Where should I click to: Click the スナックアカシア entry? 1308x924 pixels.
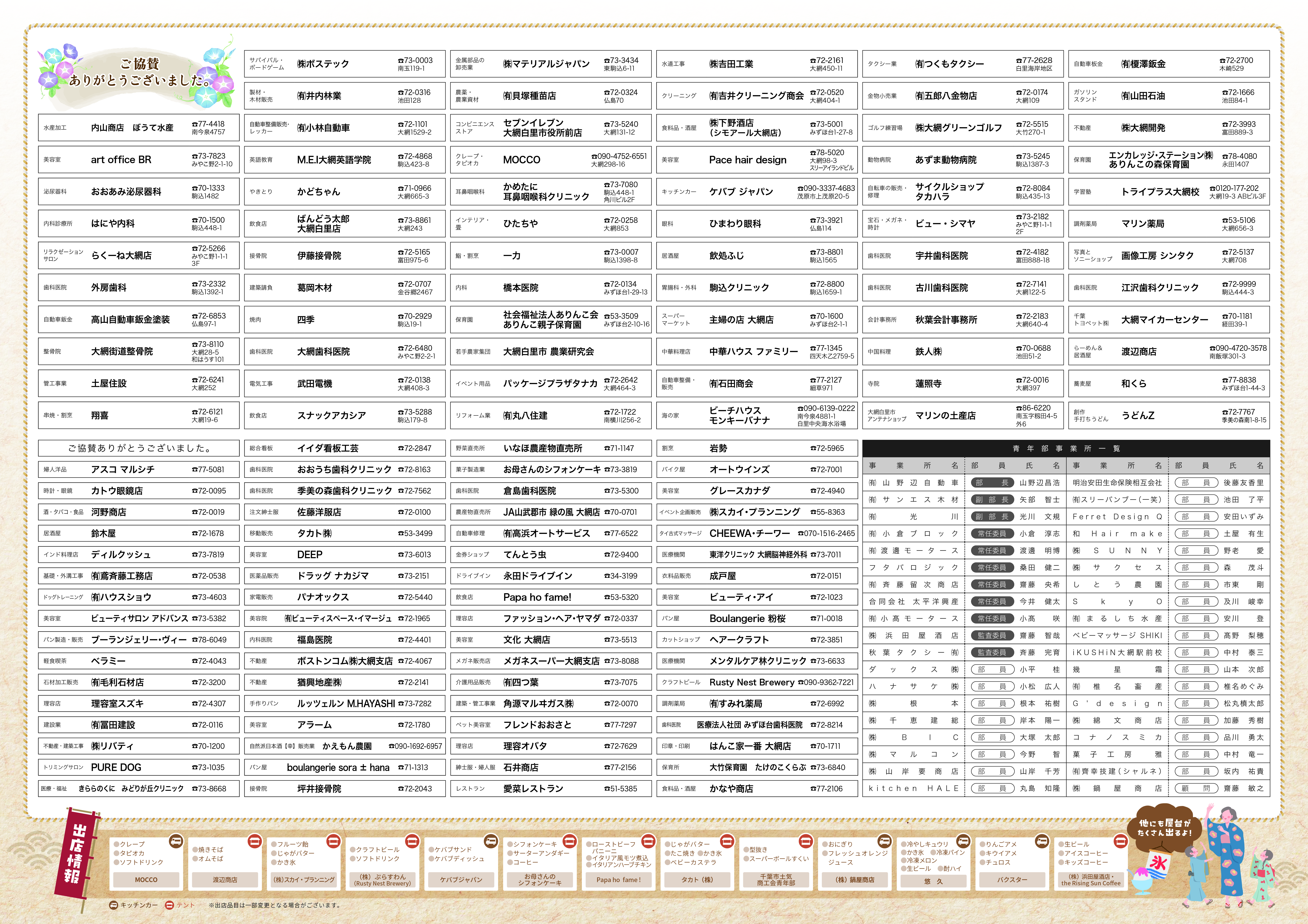[x=345, y=416]
